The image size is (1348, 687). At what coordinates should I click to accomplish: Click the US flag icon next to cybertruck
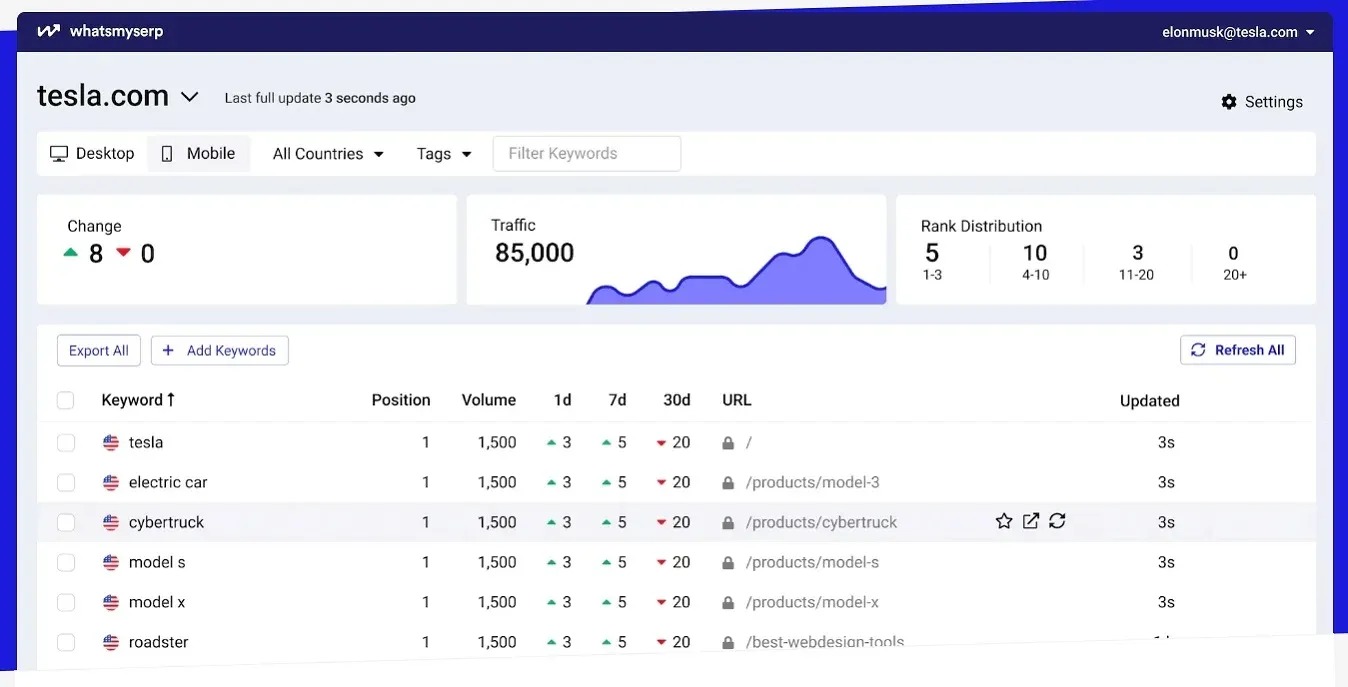pyautogui.click(x=111, y=522)
